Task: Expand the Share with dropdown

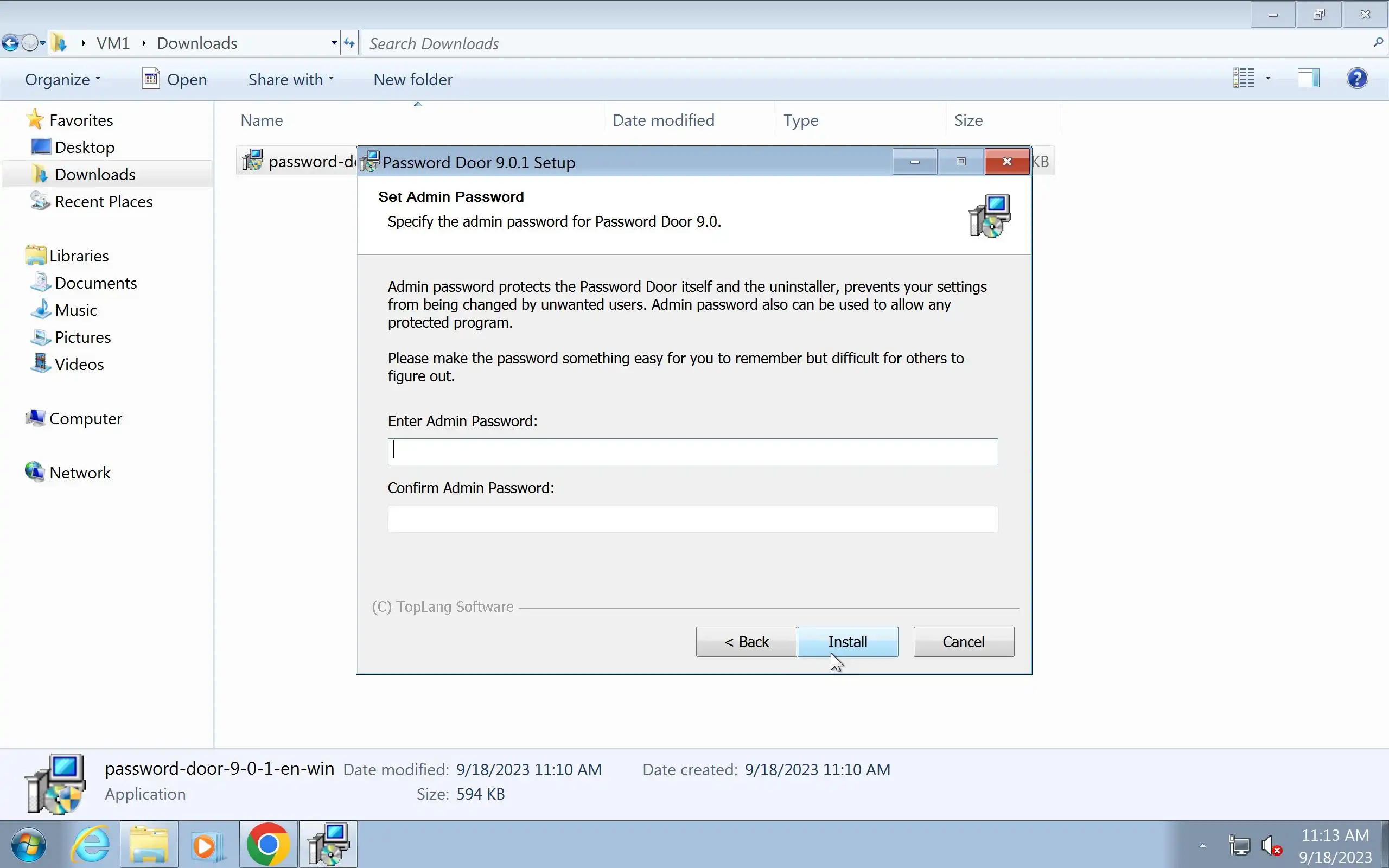Action: (290, 79)
